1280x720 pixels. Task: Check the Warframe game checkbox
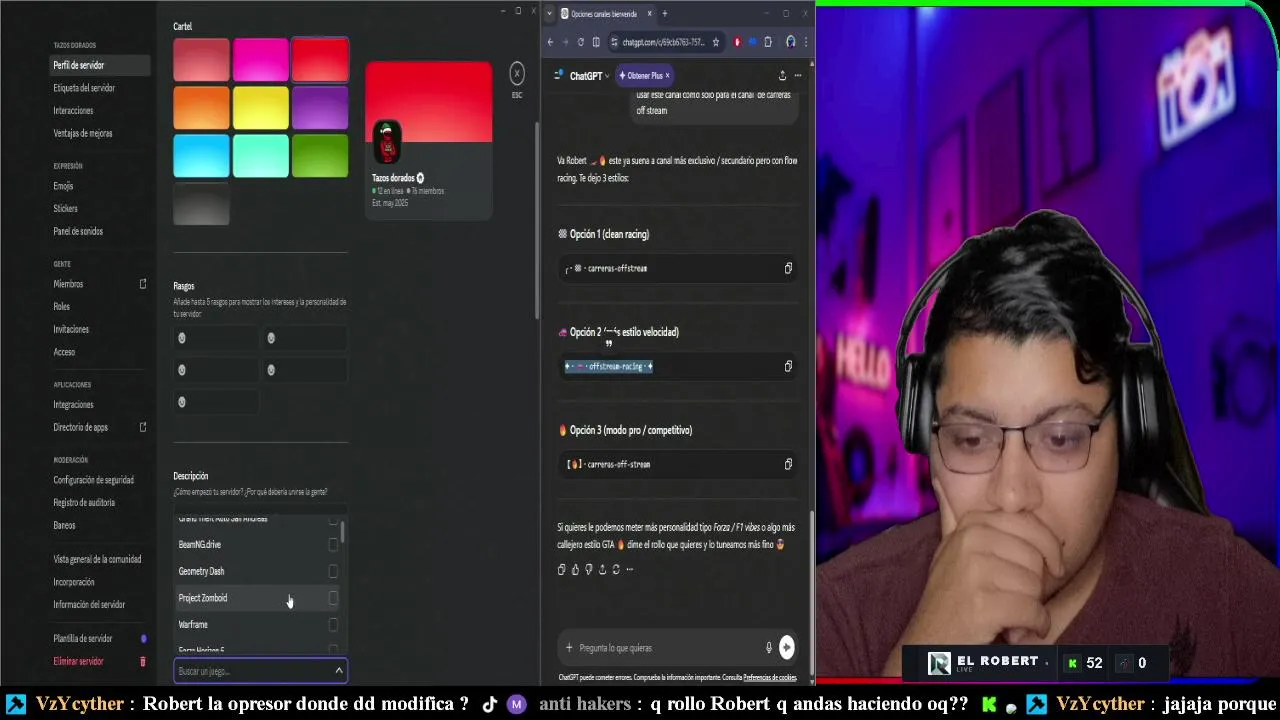[x=333, y=625]
